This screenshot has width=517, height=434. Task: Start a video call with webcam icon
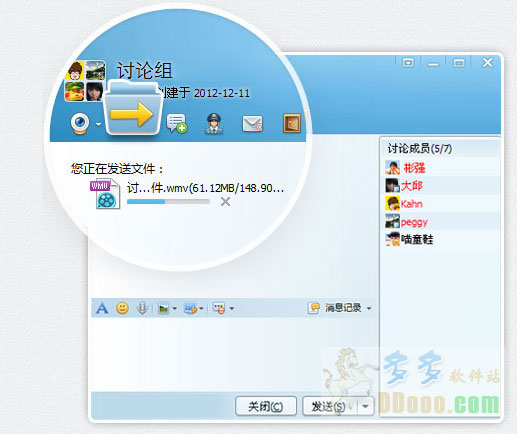pyautogui.click(x=80, y=123)
